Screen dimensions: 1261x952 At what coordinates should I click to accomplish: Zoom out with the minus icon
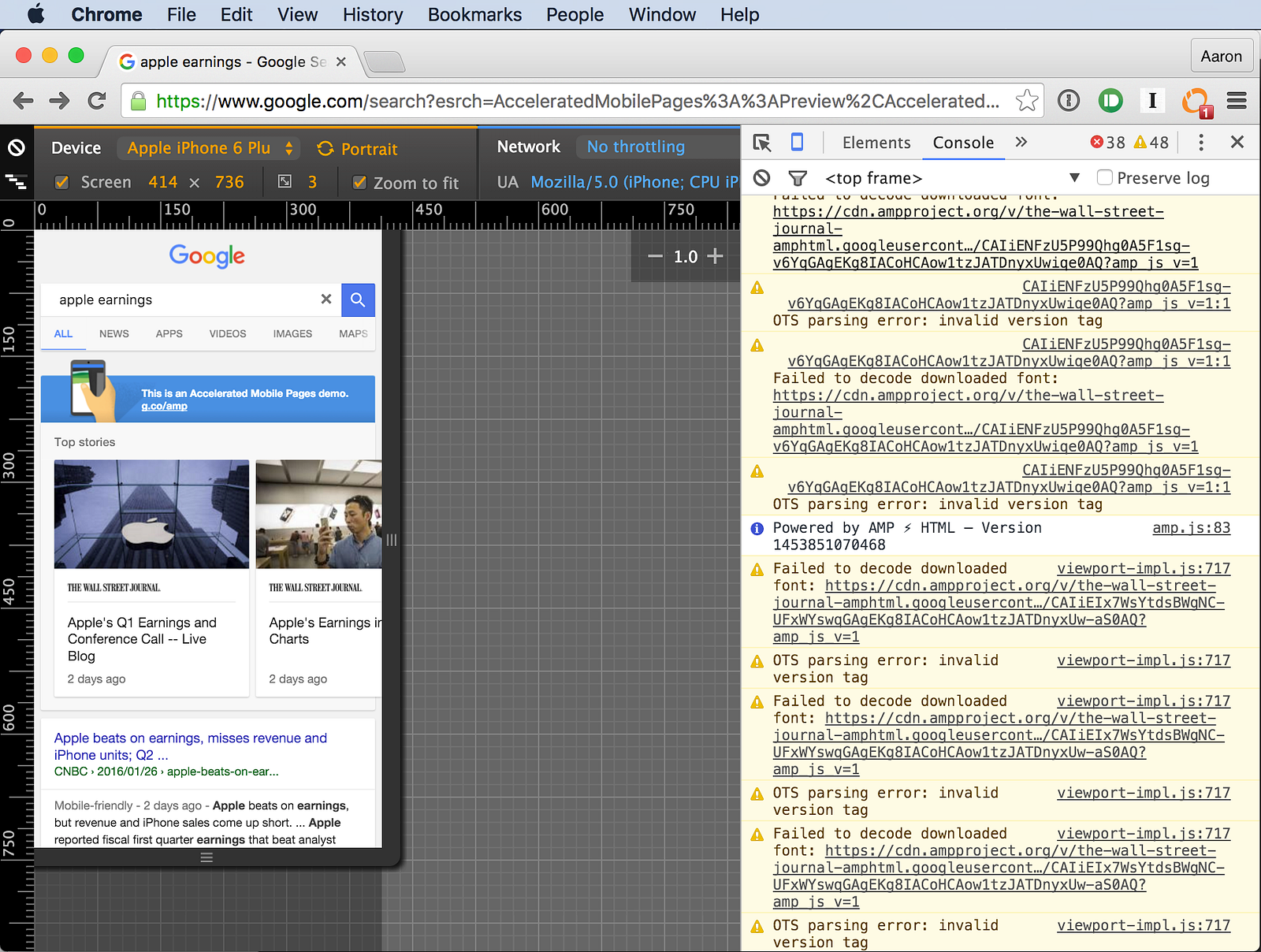click(x=655, y=256)
